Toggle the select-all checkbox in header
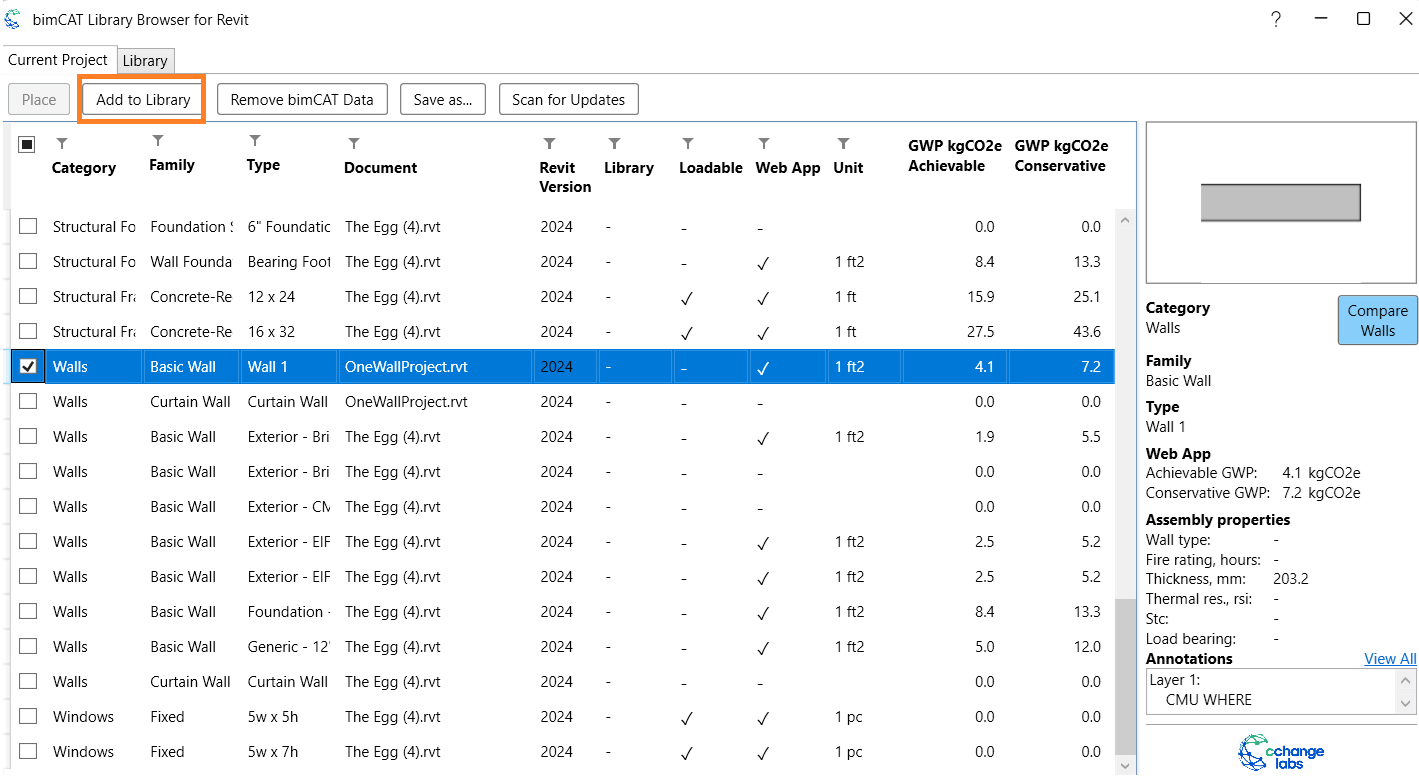 [x=27, y=145]
